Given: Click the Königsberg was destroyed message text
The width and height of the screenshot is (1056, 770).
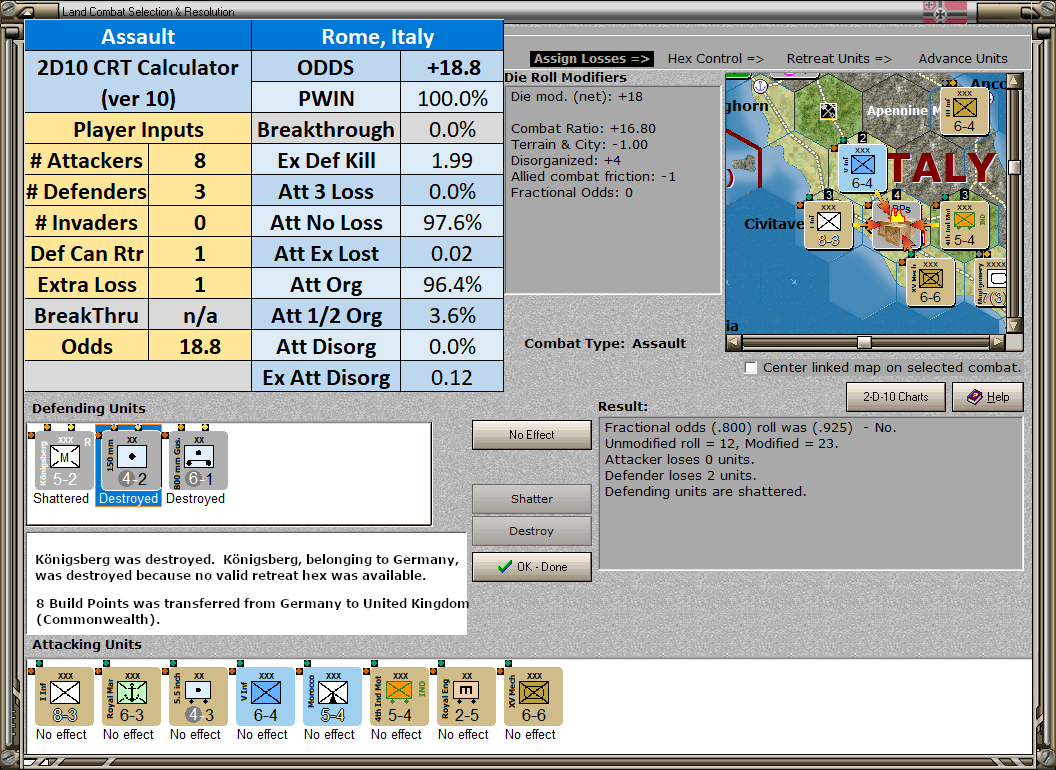Looking at the screenshot, I should (247, 567).
